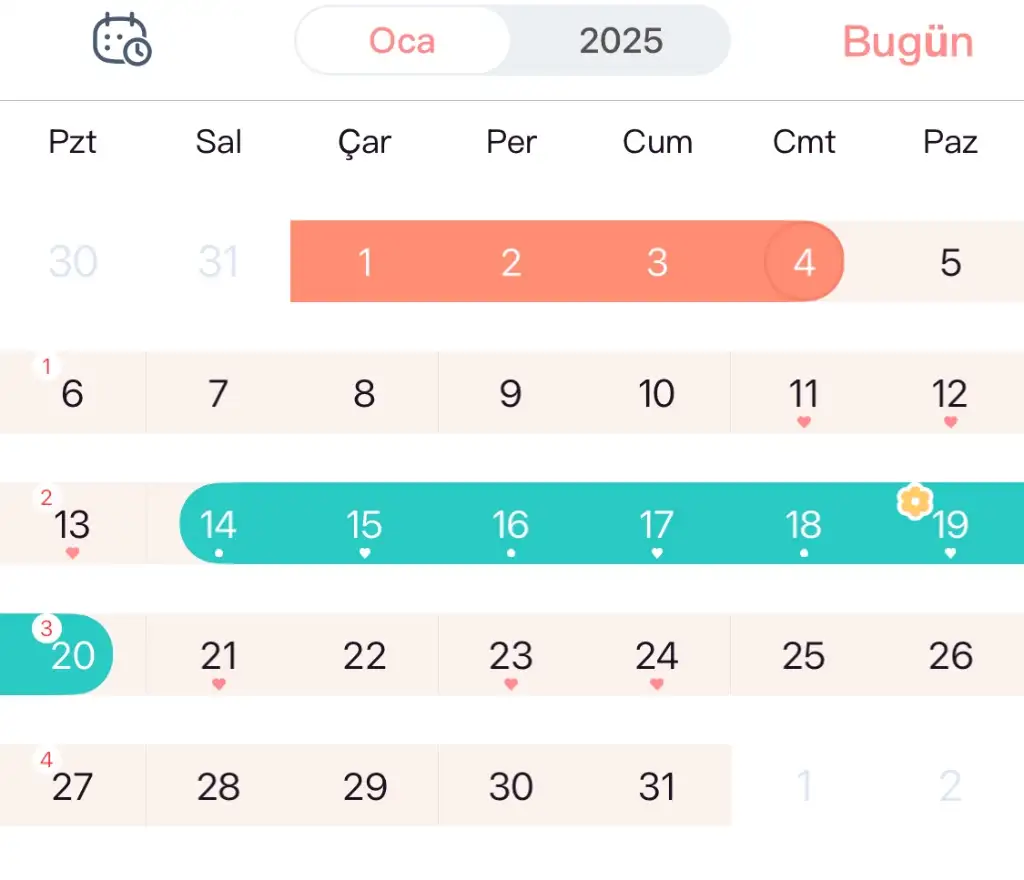Select day 20 in teal highlight
This screenshot has height=880, width=1024.
point(72,656)
